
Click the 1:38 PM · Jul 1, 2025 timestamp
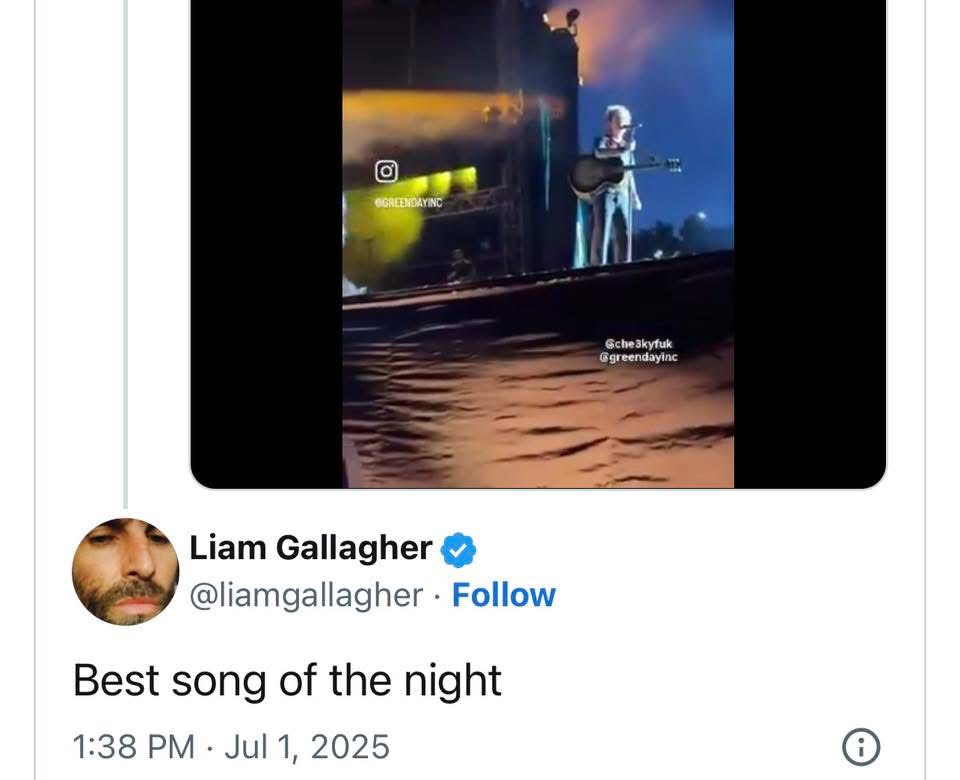coord(231,746)
